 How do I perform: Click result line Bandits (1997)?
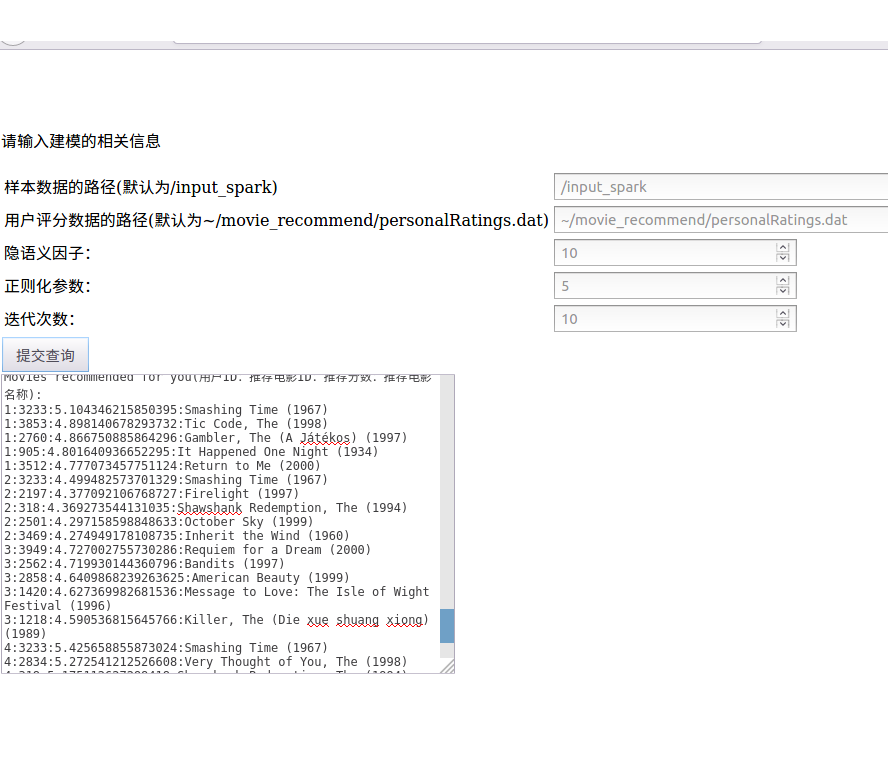pyautogui.click(x=144, y=564)
